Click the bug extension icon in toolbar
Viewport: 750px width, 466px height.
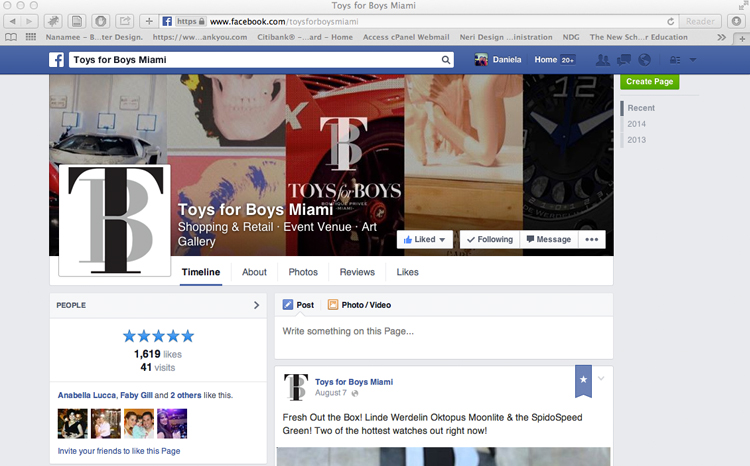click(x=53, y=21)
